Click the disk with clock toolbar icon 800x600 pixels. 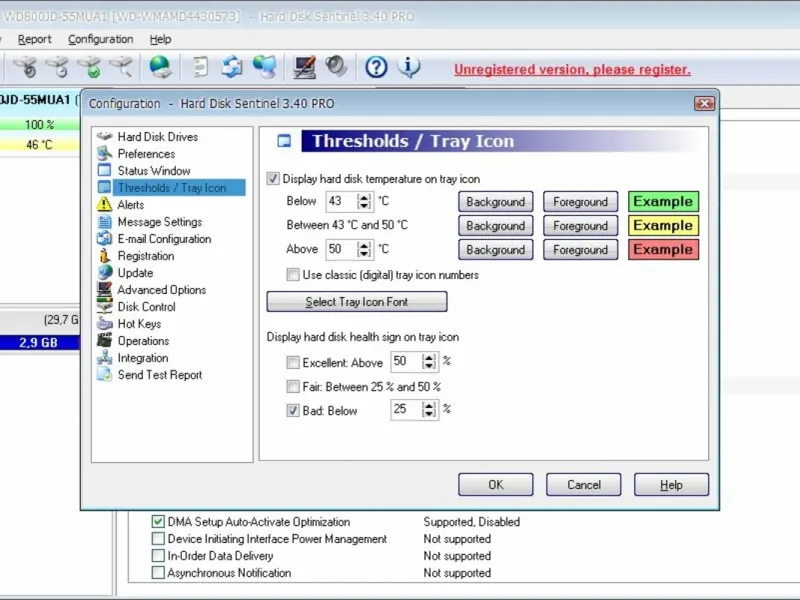coord(58,67)
